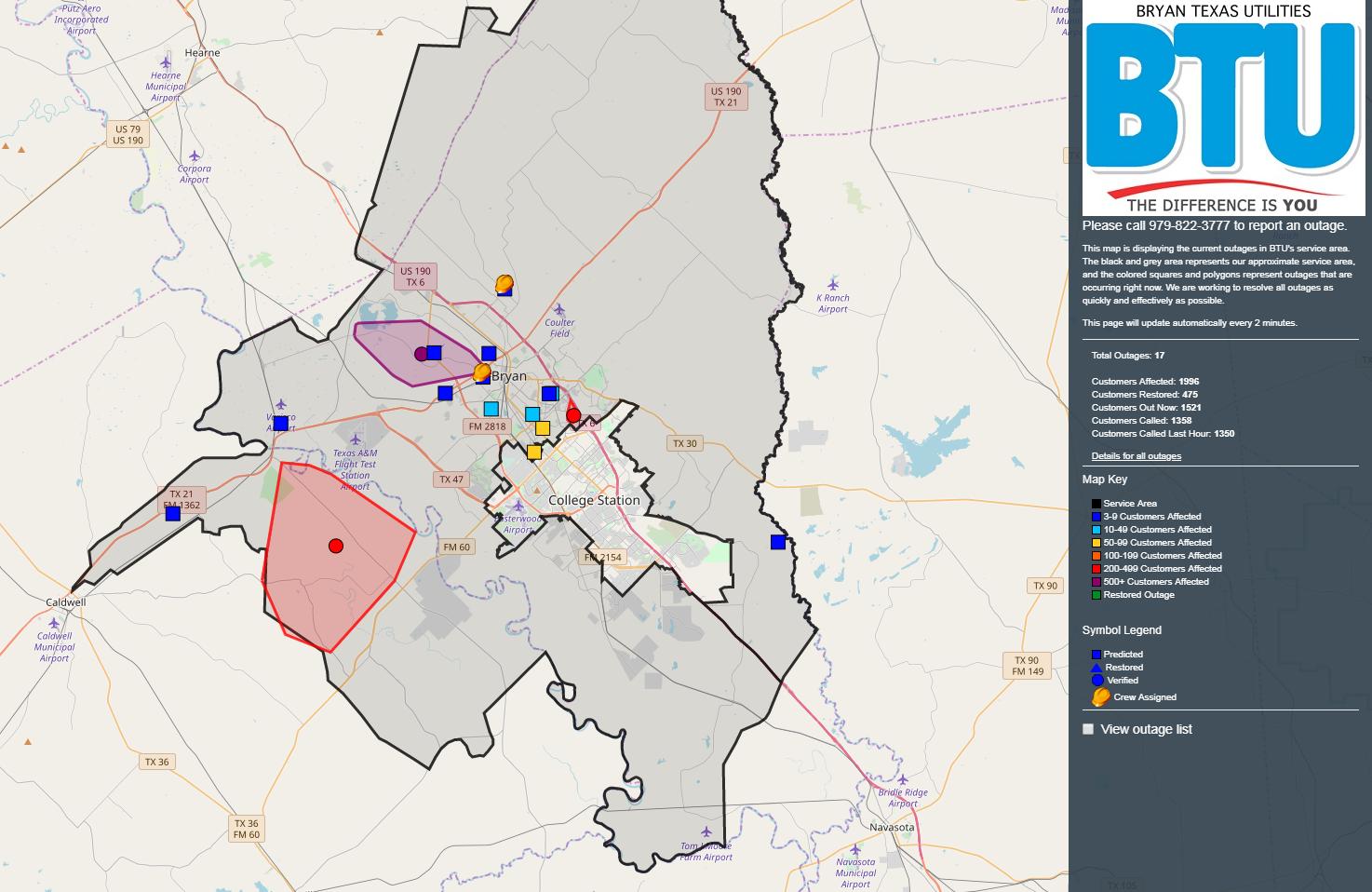The image size is (1372, 892).
Task: Click the blue square on eastern service boundary
Action: [778, 543]
